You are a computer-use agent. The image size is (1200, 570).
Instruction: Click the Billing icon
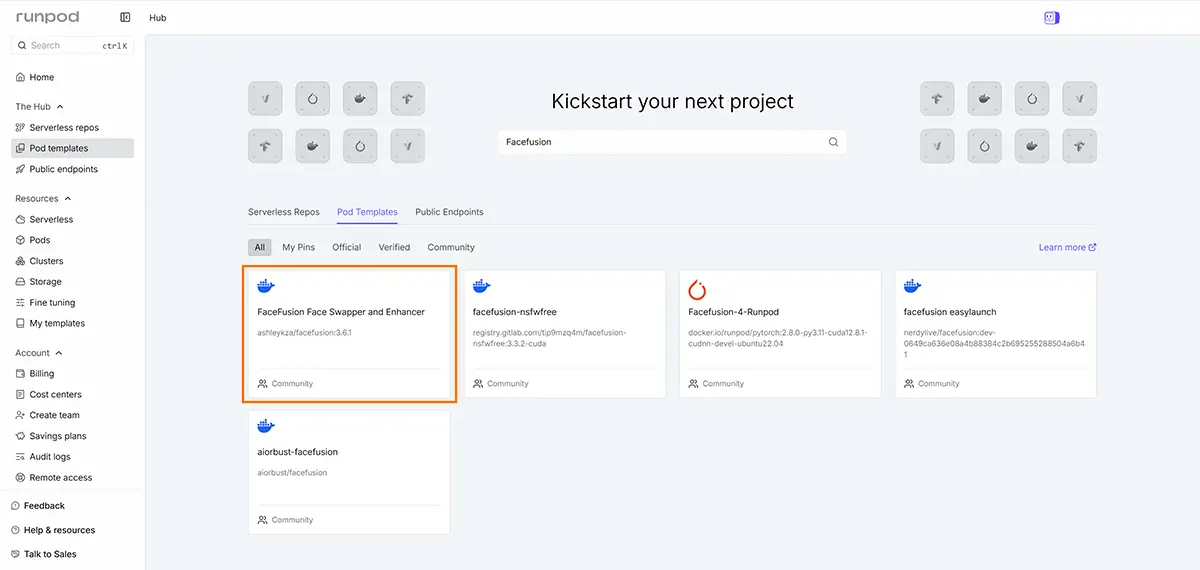click(20, 374)
